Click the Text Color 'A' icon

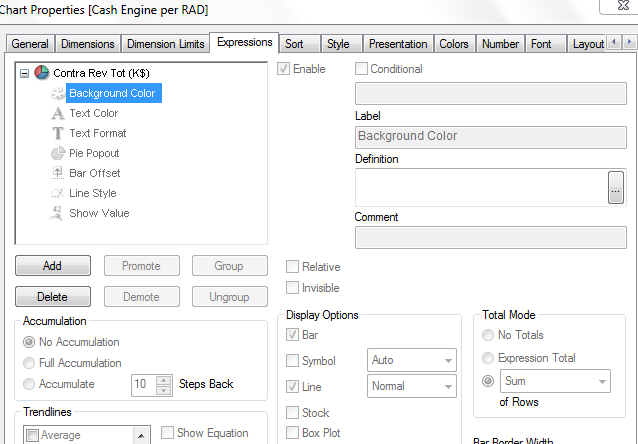(58, 113)
